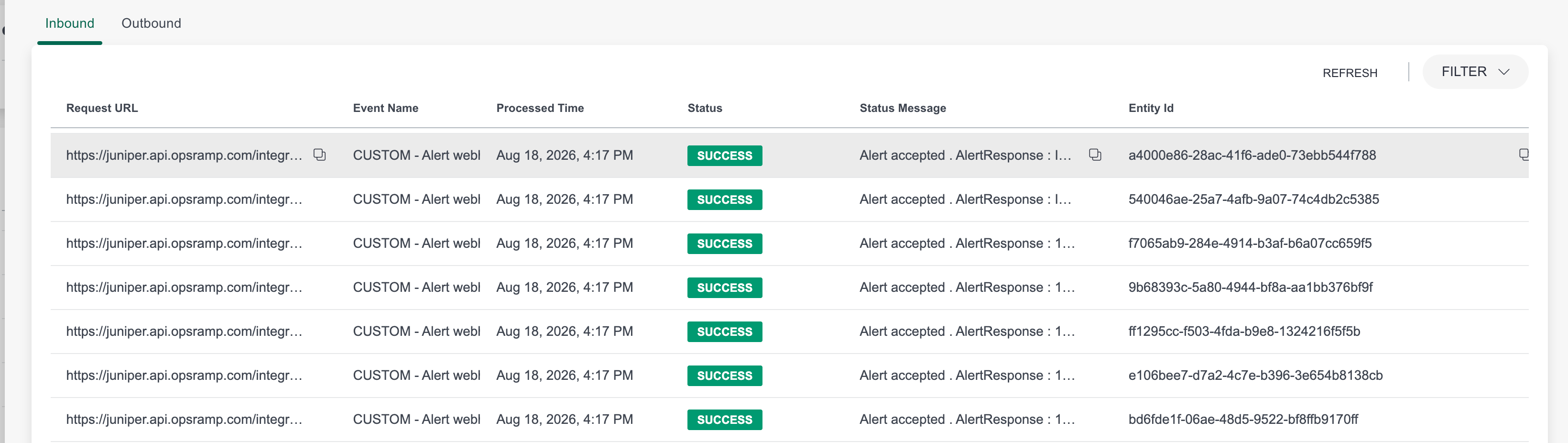Select entity id 9b68393c-5a80-4944-bf8a-aa1bb376bf9f
This screenshot has width=1568, height=443.
click(1250, 287)
